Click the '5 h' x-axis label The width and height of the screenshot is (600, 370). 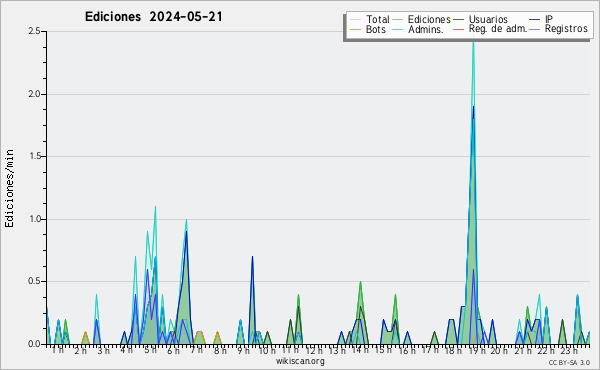pos(150,350)
